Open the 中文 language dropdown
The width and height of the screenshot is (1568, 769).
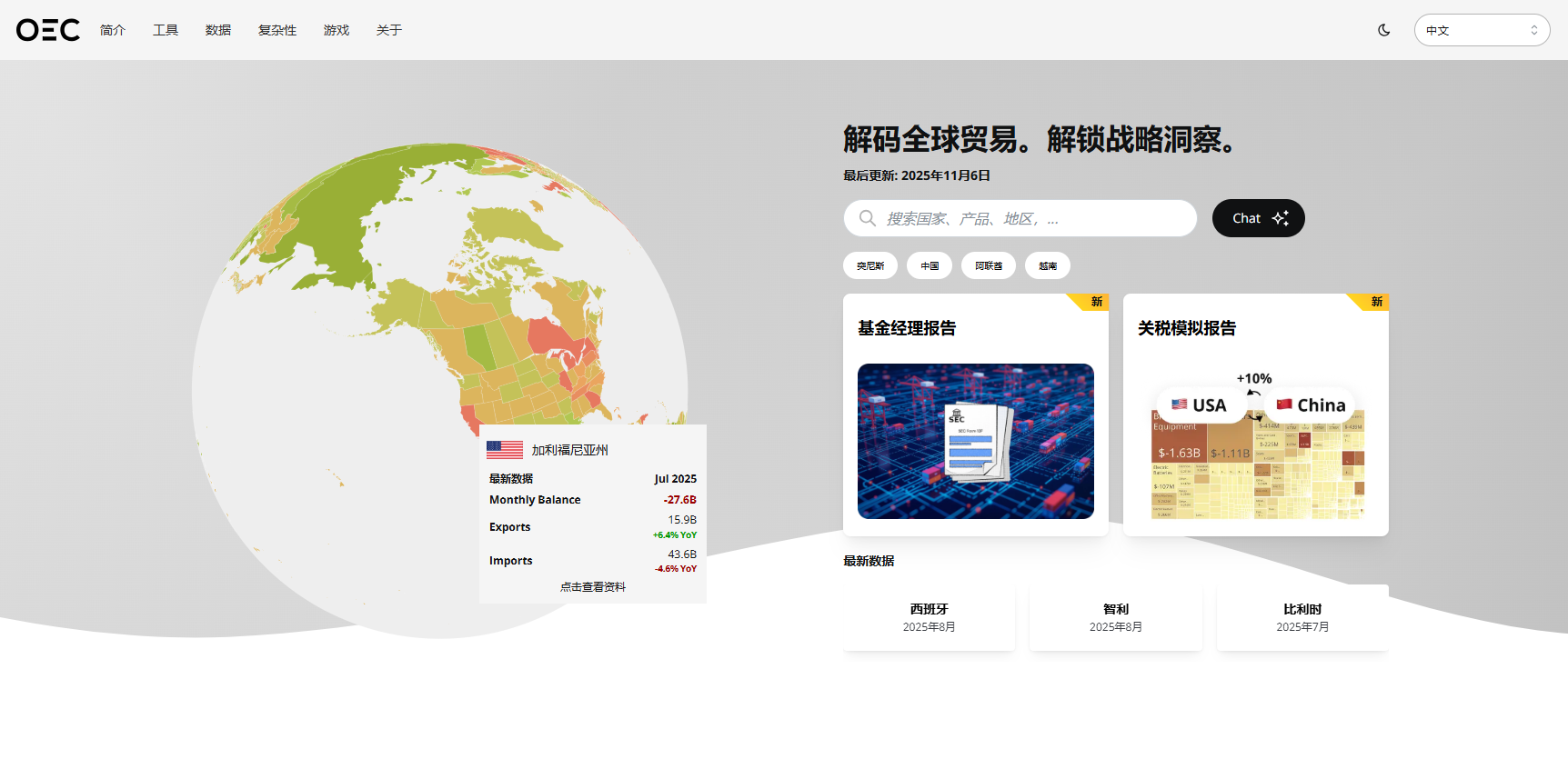[x=1481, y=30]
